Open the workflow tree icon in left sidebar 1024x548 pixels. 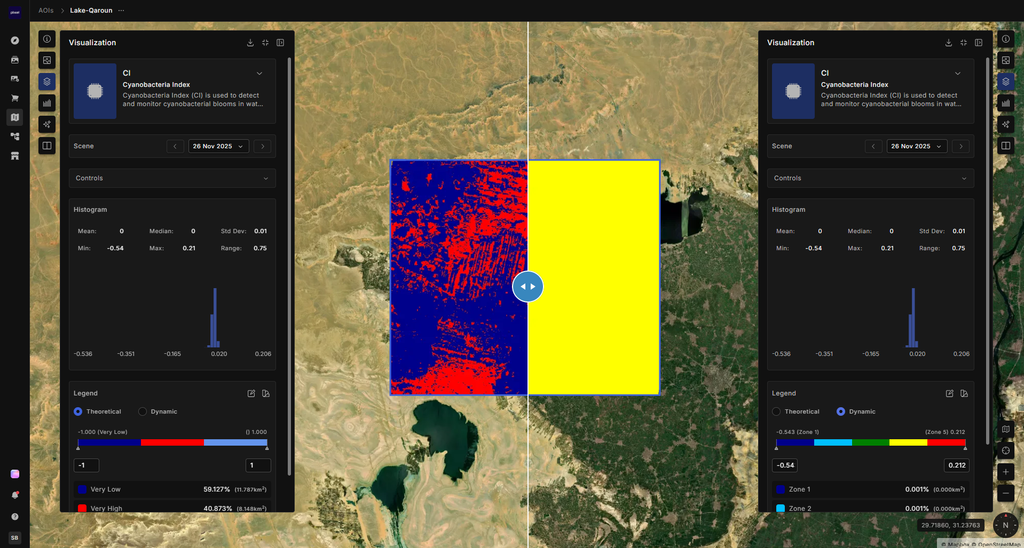[14, 136]
